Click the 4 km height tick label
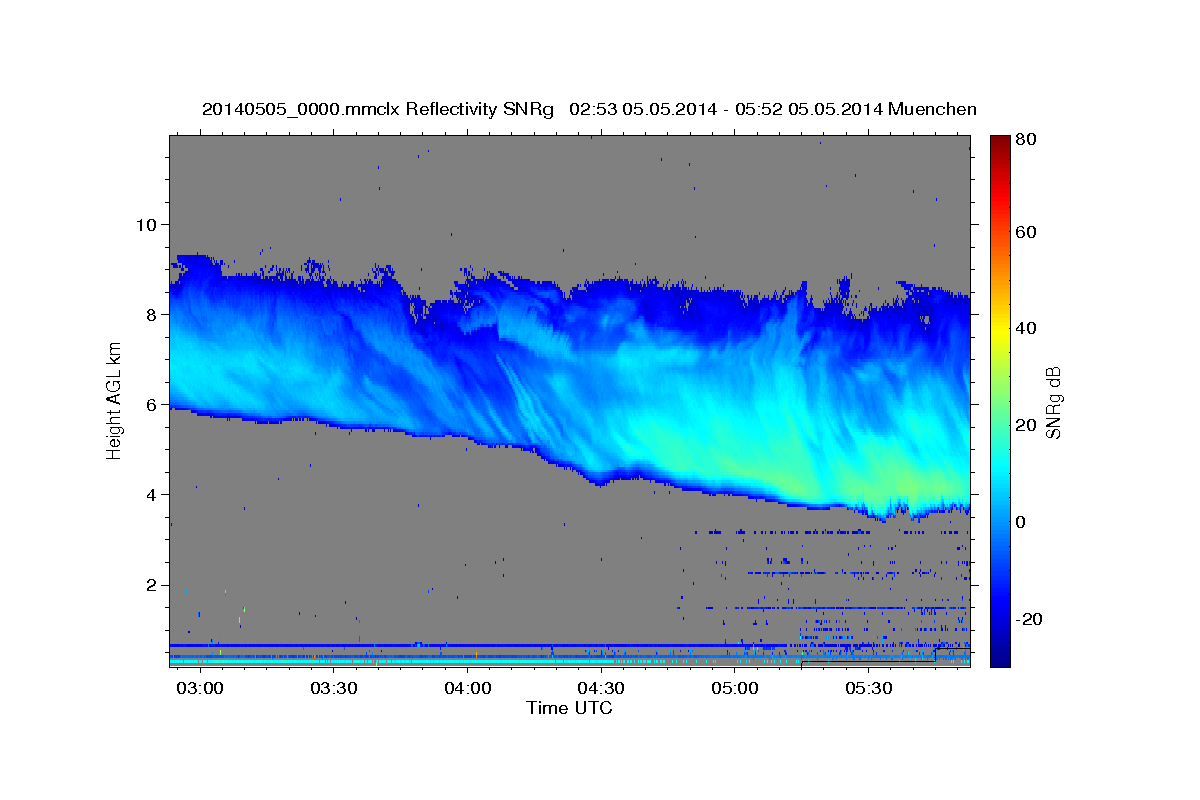 (x=151, y=495)
